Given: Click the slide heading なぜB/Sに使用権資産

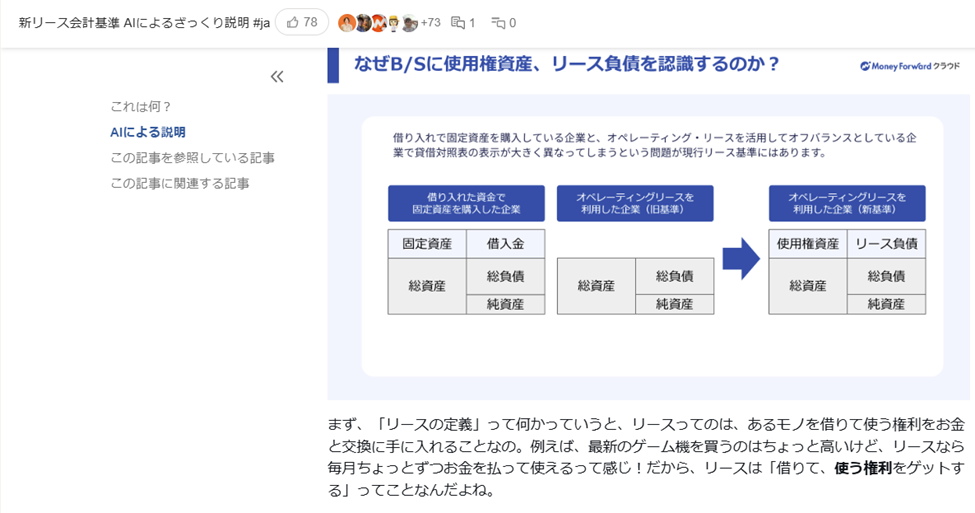Looking at the screenshot, I should pyautogui.click(x=567, y=65).
